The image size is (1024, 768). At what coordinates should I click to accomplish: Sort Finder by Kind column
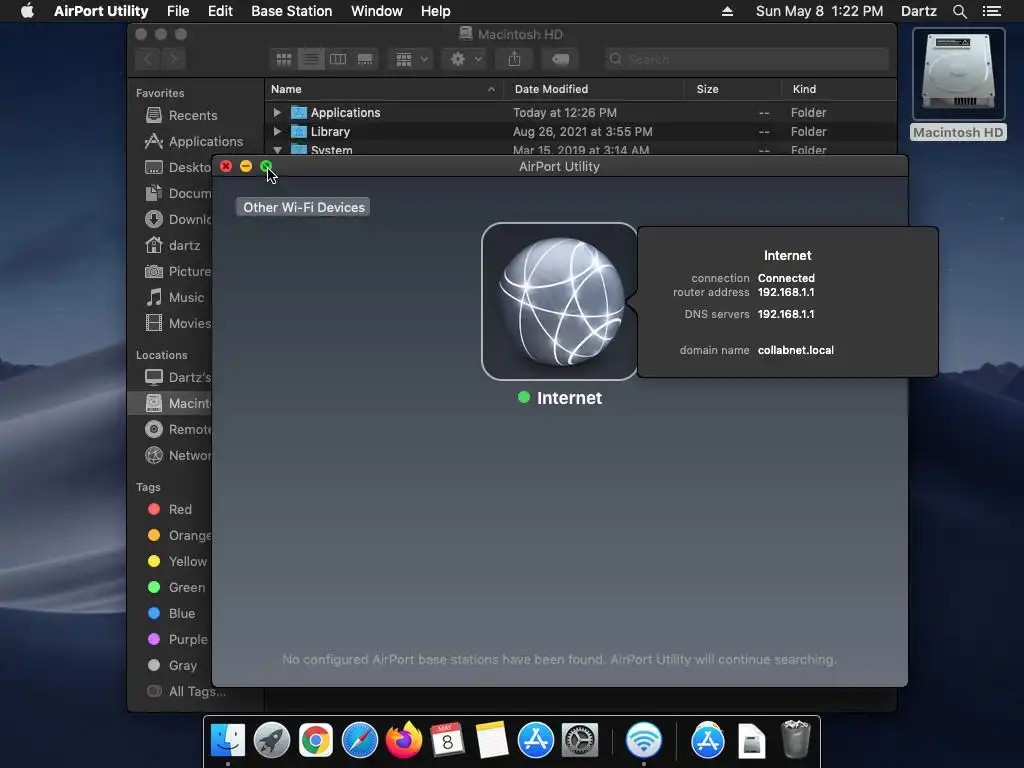click(x=839, y=89)
